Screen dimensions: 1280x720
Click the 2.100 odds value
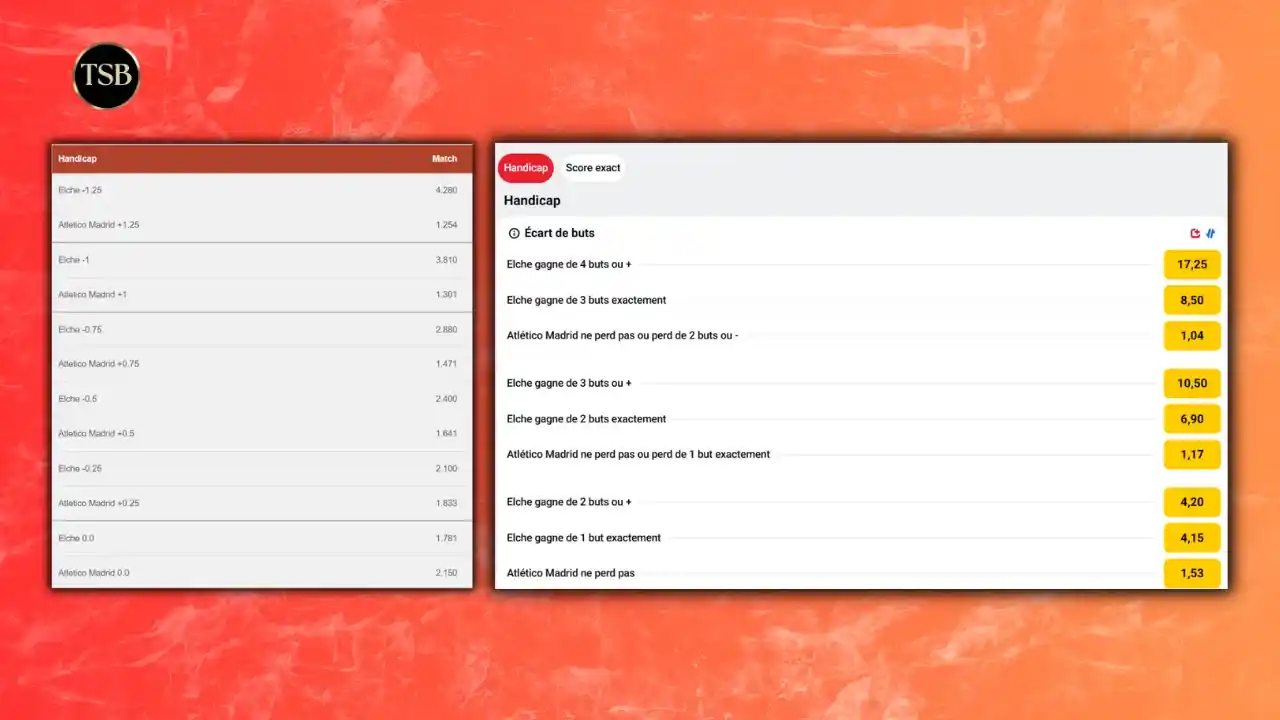[446, 468]
